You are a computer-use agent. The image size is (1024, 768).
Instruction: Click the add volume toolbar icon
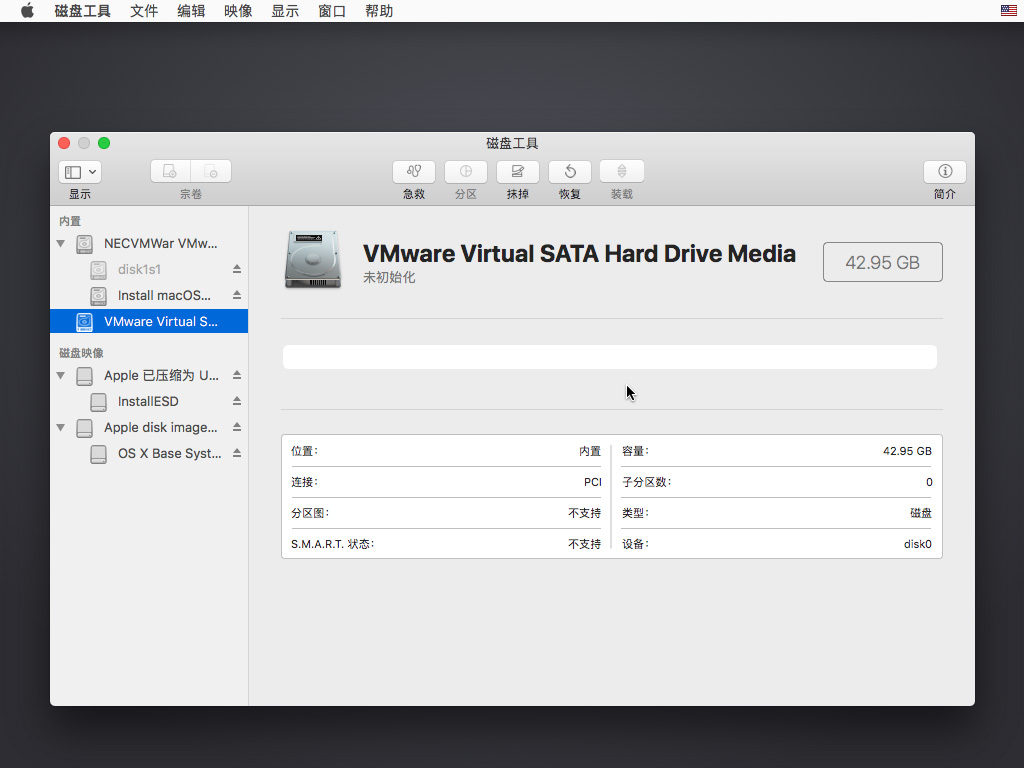point(170,172)
